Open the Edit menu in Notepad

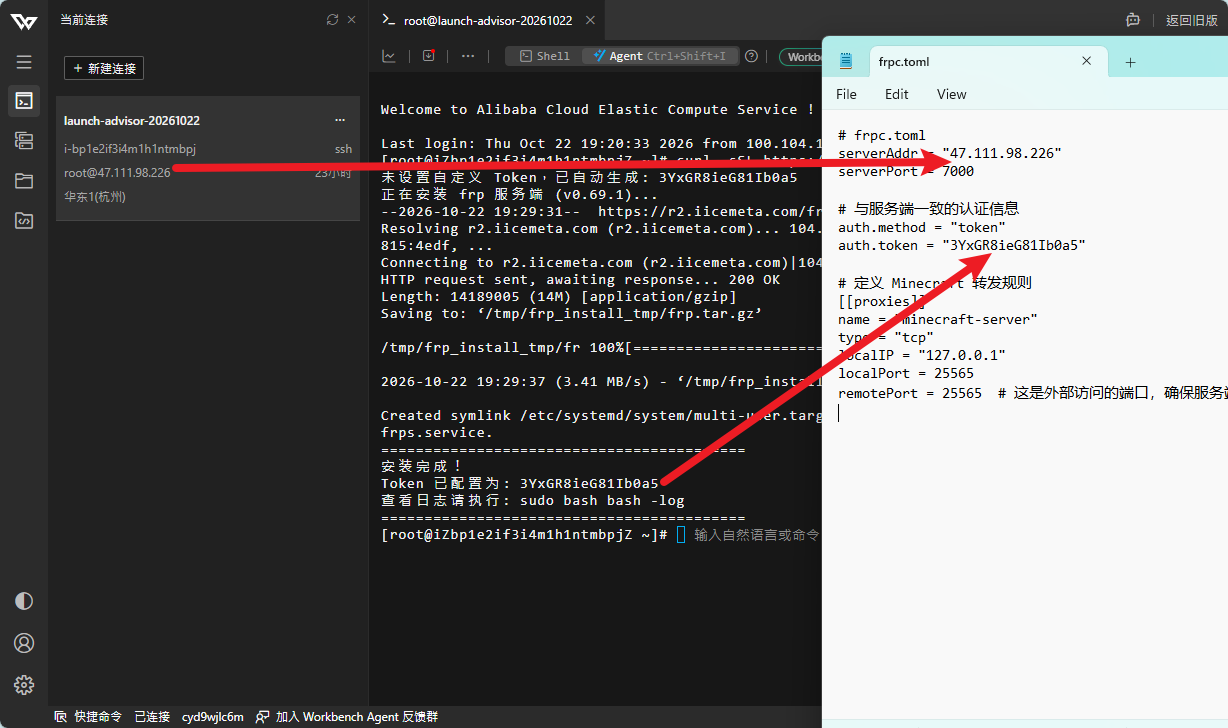pos(897,94)
